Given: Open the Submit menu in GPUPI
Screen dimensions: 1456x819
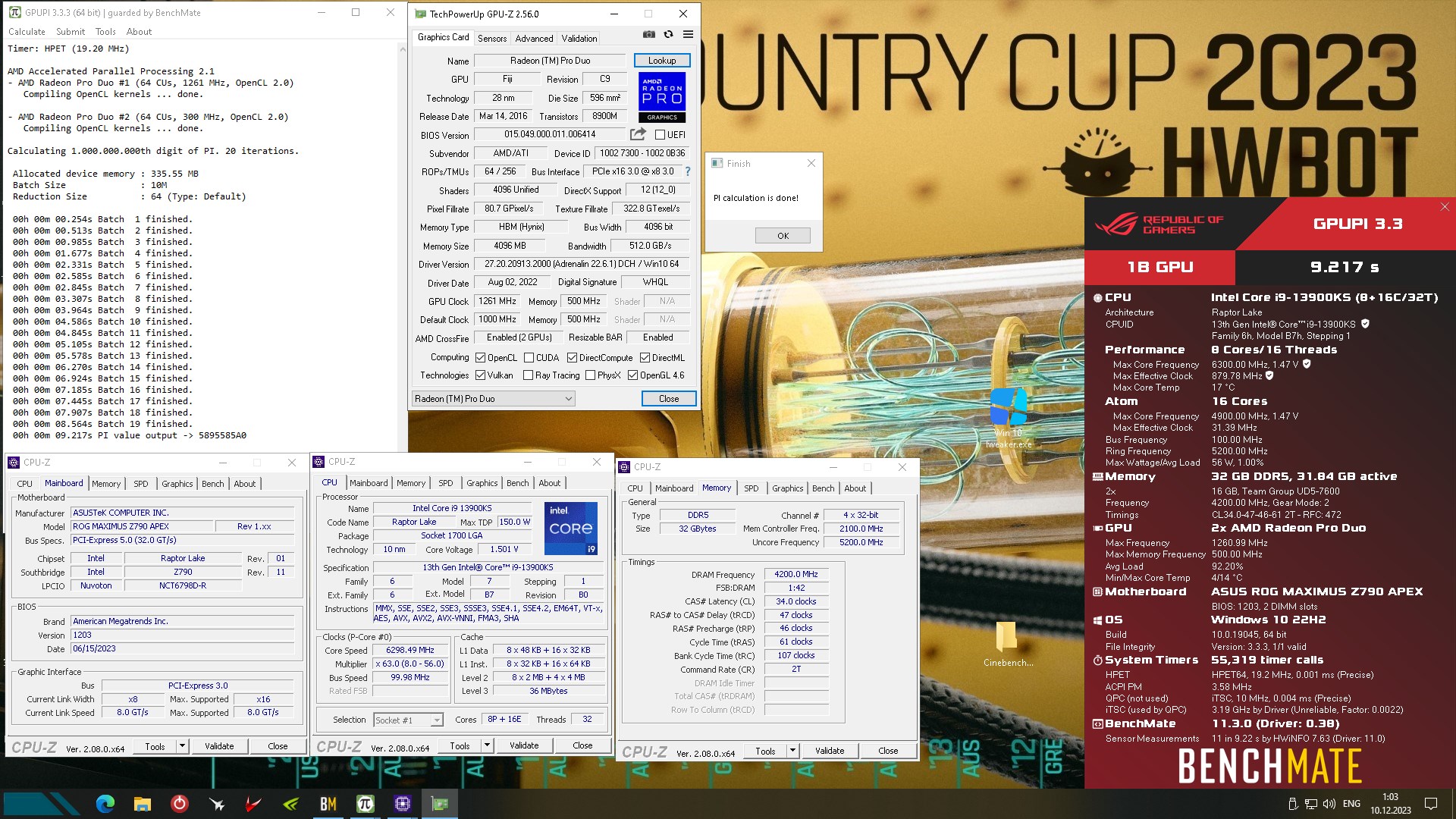Looking at the screenshot, I should point(71,32).
